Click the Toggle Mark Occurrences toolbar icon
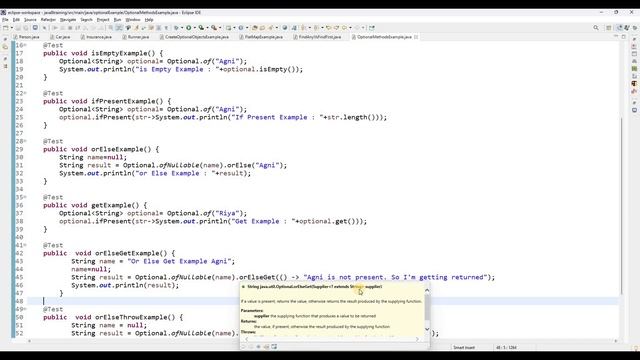Viewport: 640px width, 360px height. (x=136, y=28)
